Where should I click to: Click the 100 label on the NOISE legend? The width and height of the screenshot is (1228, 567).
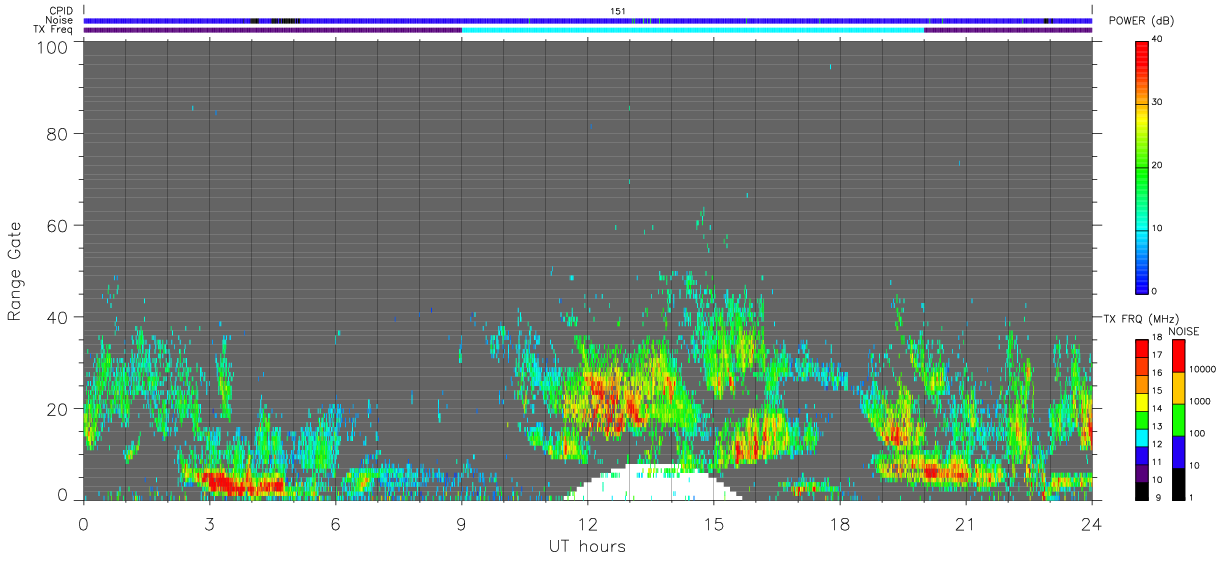point(1199,433)
